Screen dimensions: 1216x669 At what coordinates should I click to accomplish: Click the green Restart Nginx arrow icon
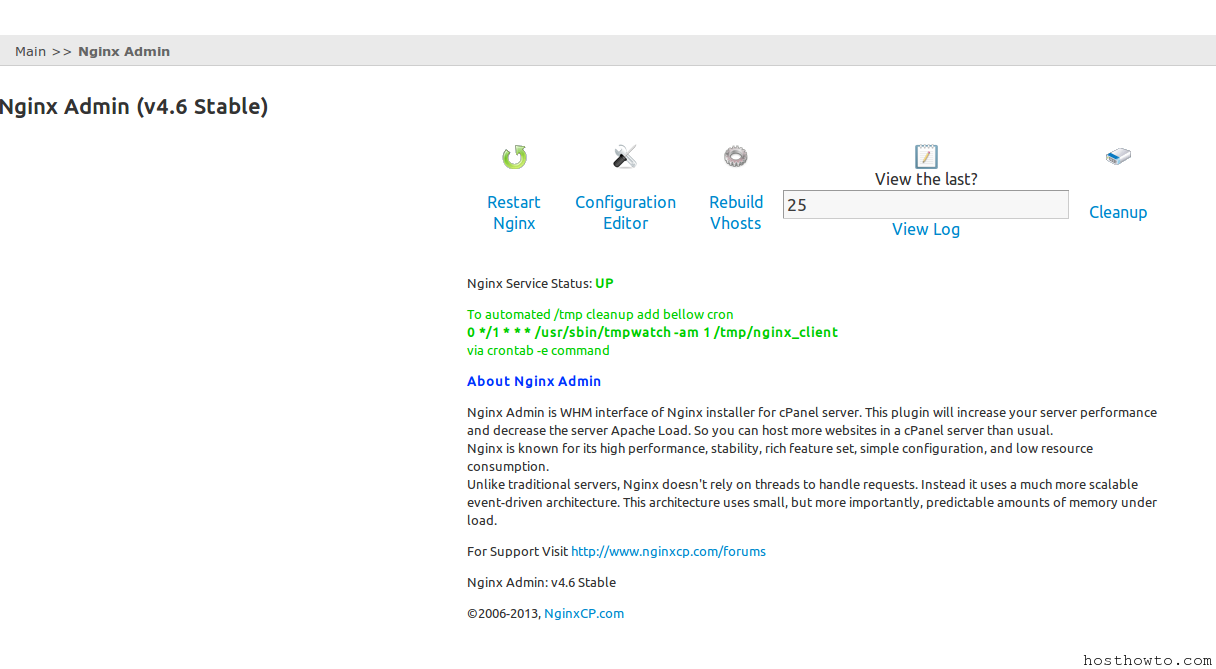(514, 157)
